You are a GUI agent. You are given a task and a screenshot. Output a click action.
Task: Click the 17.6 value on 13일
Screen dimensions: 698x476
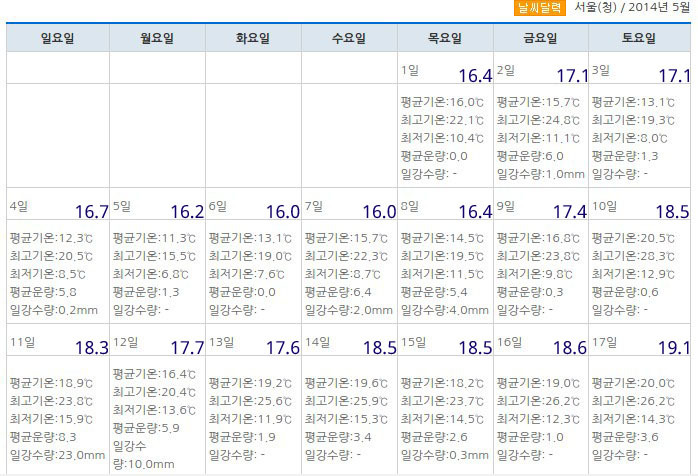click(x=283, y=348)
